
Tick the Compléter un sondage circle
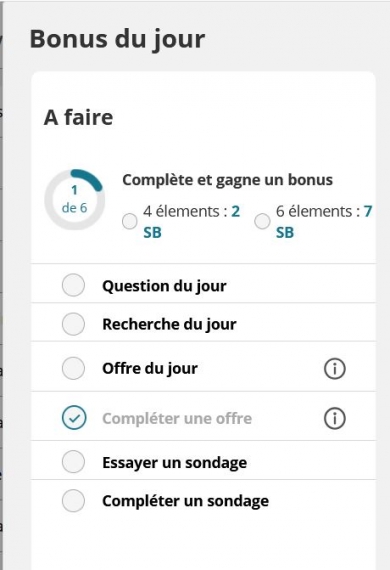tap(73, 501)
